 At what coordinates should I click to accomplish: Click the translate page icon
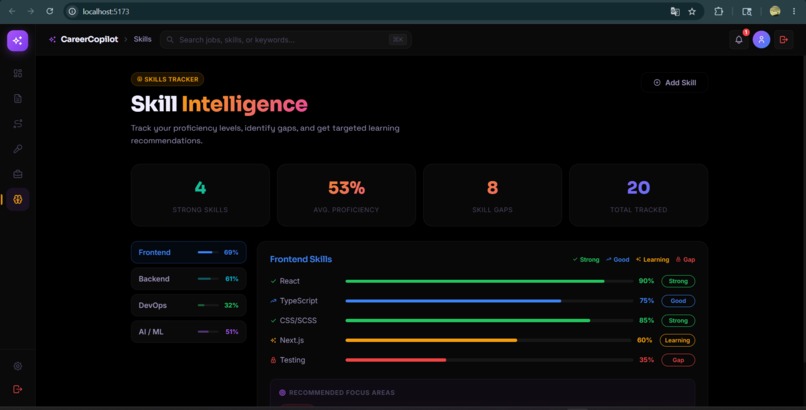pos(675,11)
